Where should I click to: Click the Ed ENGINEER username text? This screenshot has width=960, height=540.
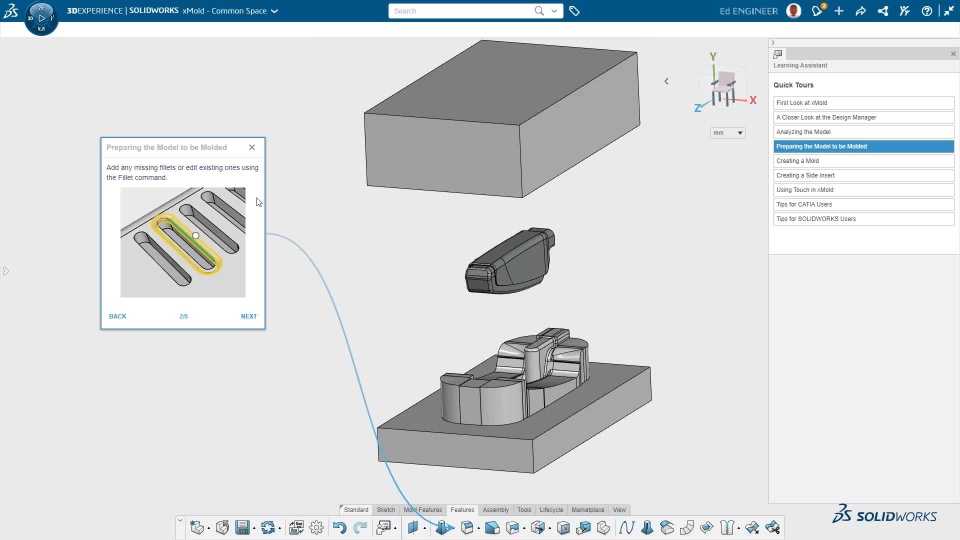point(748,11)
